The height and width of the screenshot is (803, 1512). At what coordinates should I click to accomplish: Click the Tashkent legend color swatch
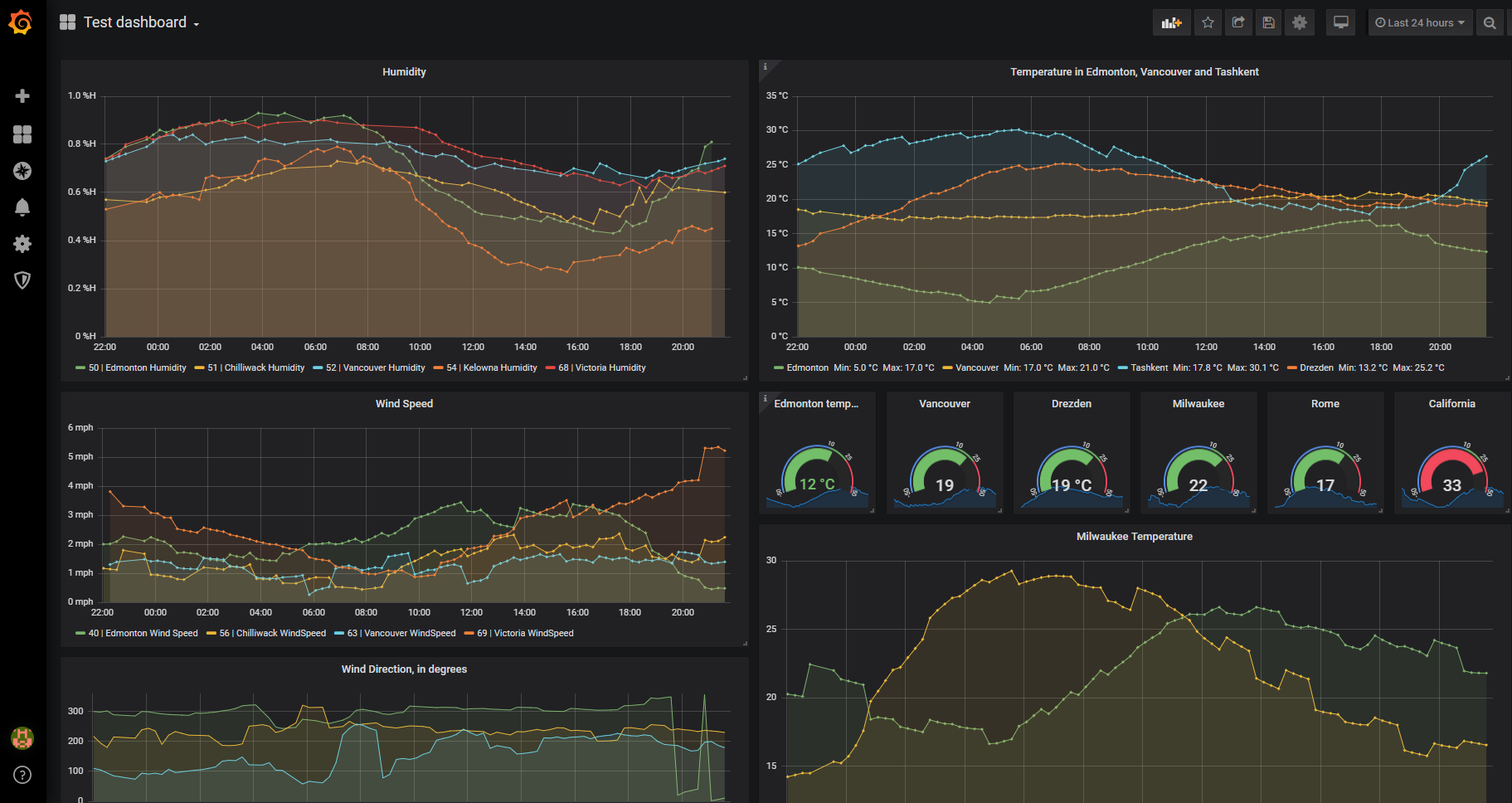click(x=1122, y=367)
